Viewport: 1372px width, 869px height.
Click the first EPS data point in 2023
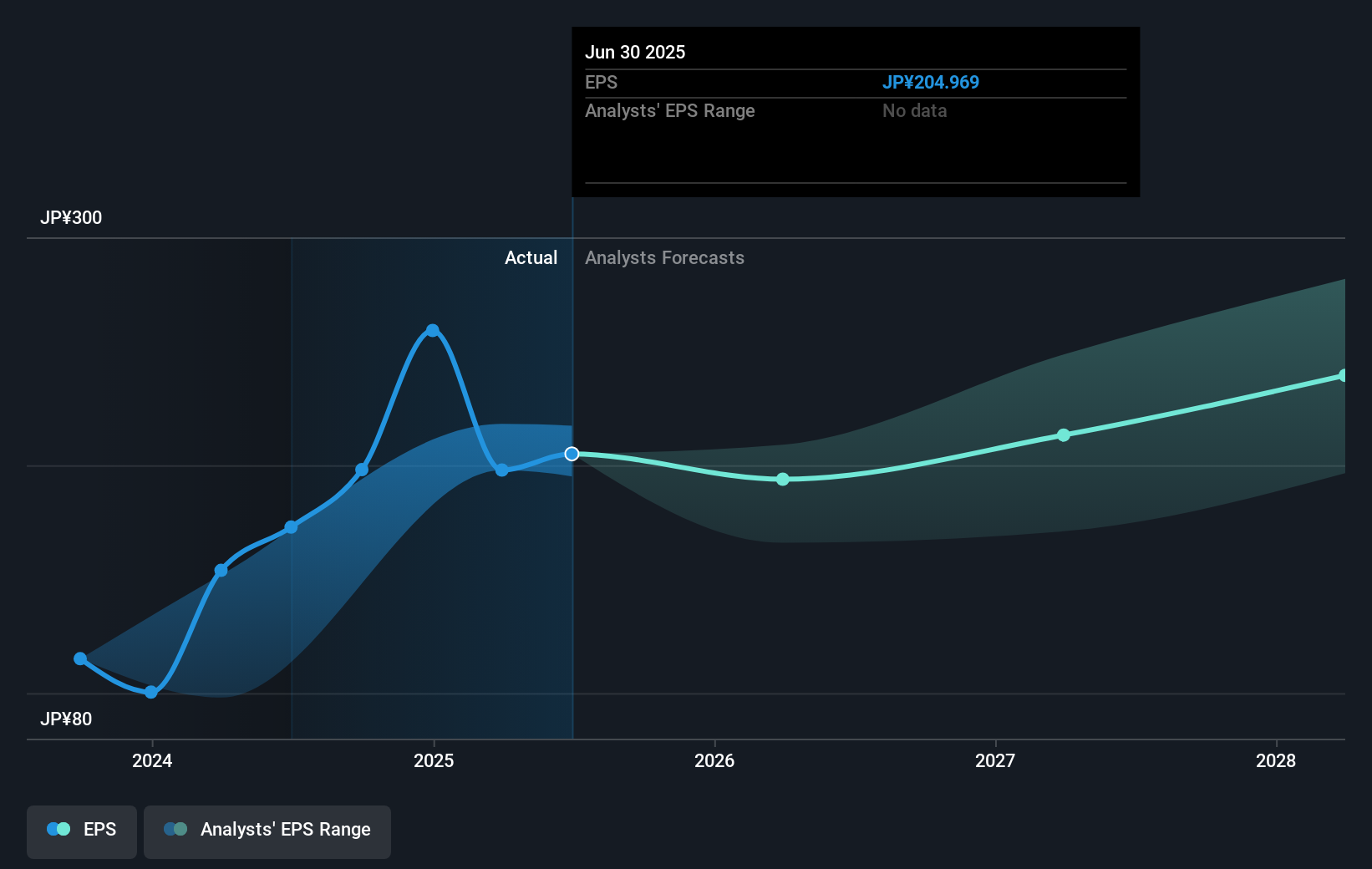(x=80, y=658)
